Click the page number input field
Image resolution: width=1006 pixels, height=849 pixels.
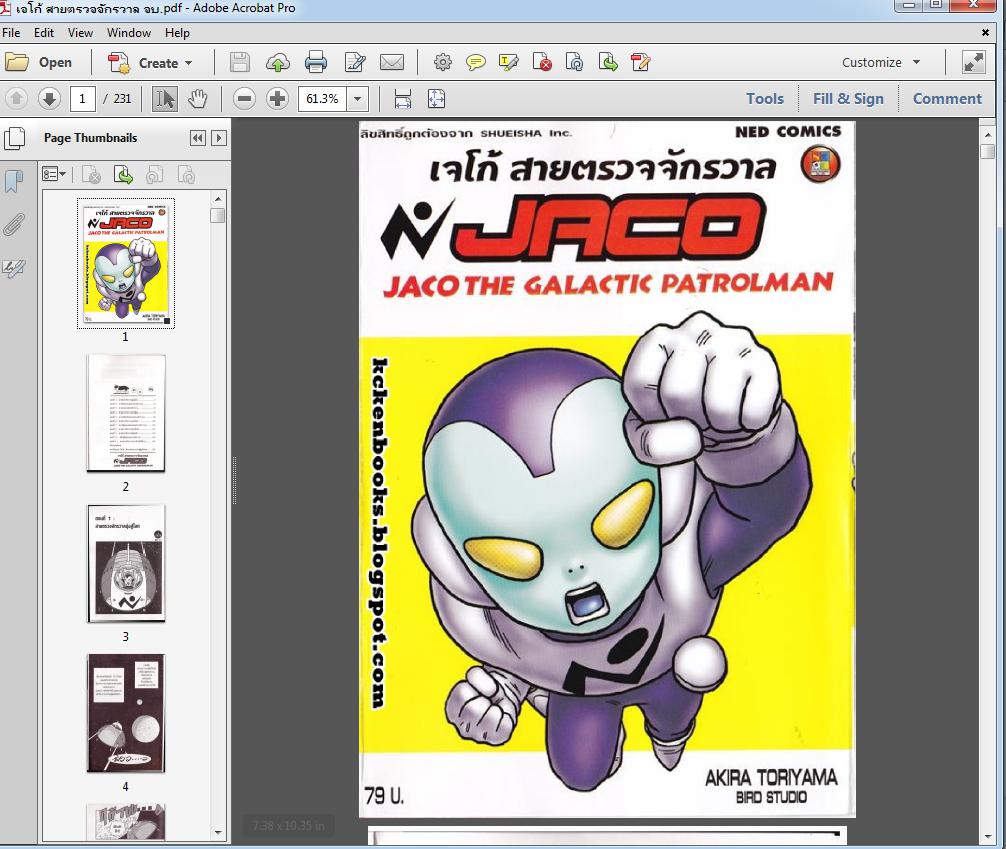[x=83, y=99]
